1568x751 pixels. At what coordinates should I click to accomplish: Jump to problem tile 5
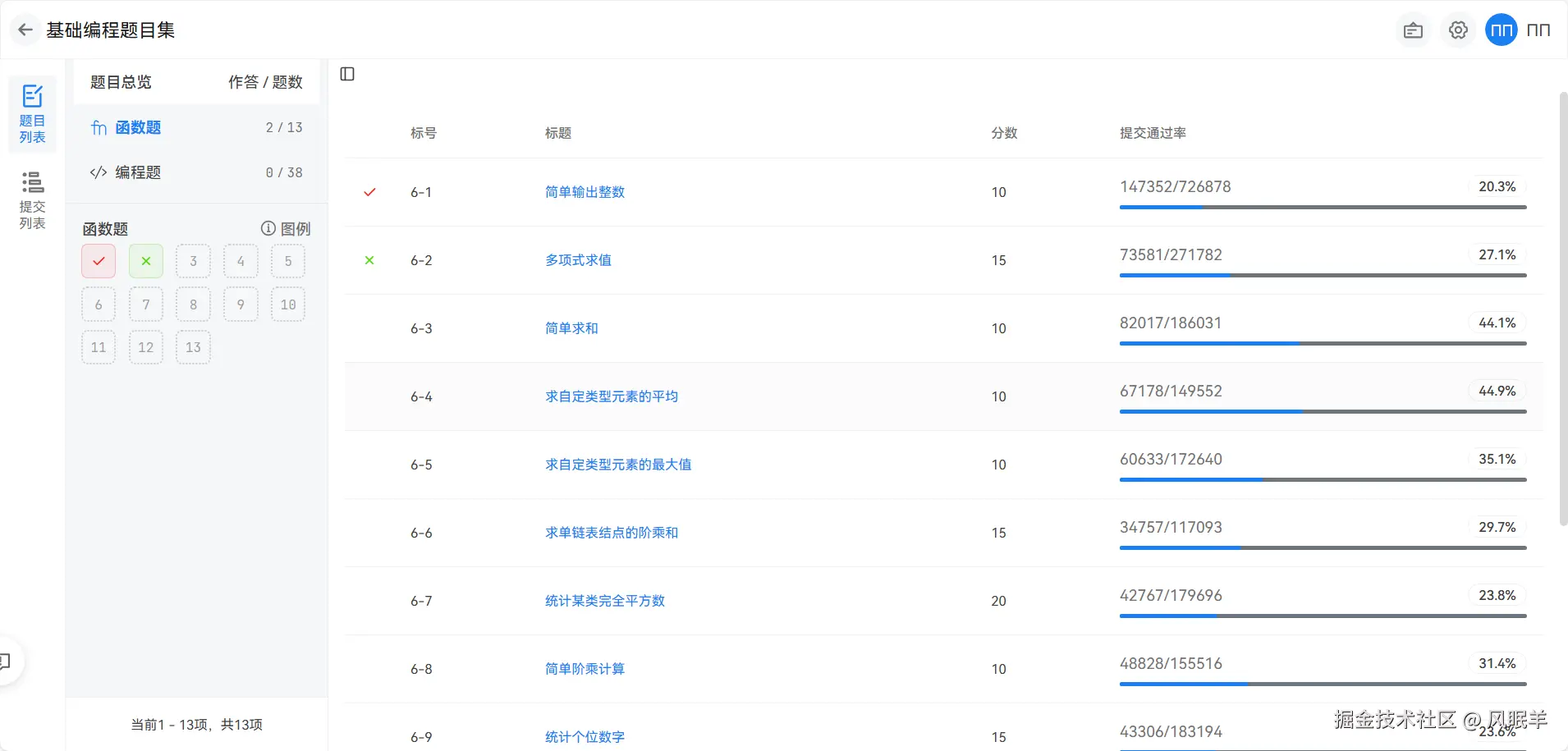click(288, 261)
